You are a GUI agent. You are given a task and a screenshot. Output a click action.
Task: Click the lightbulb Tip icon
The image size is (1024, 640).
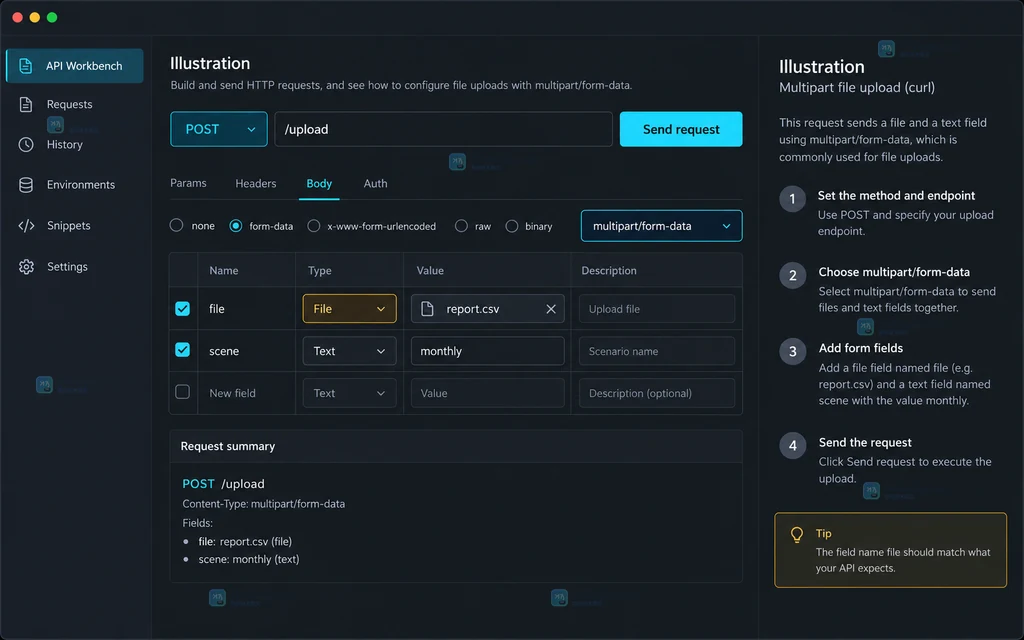pyautogui.click(x=797, y=535)
